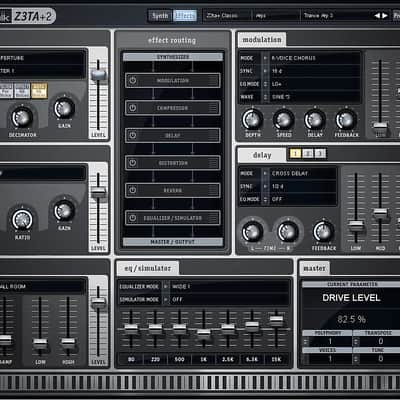Grab the Modulation module reorder grip
Viewport: 400px width, 400px height.
212,81
